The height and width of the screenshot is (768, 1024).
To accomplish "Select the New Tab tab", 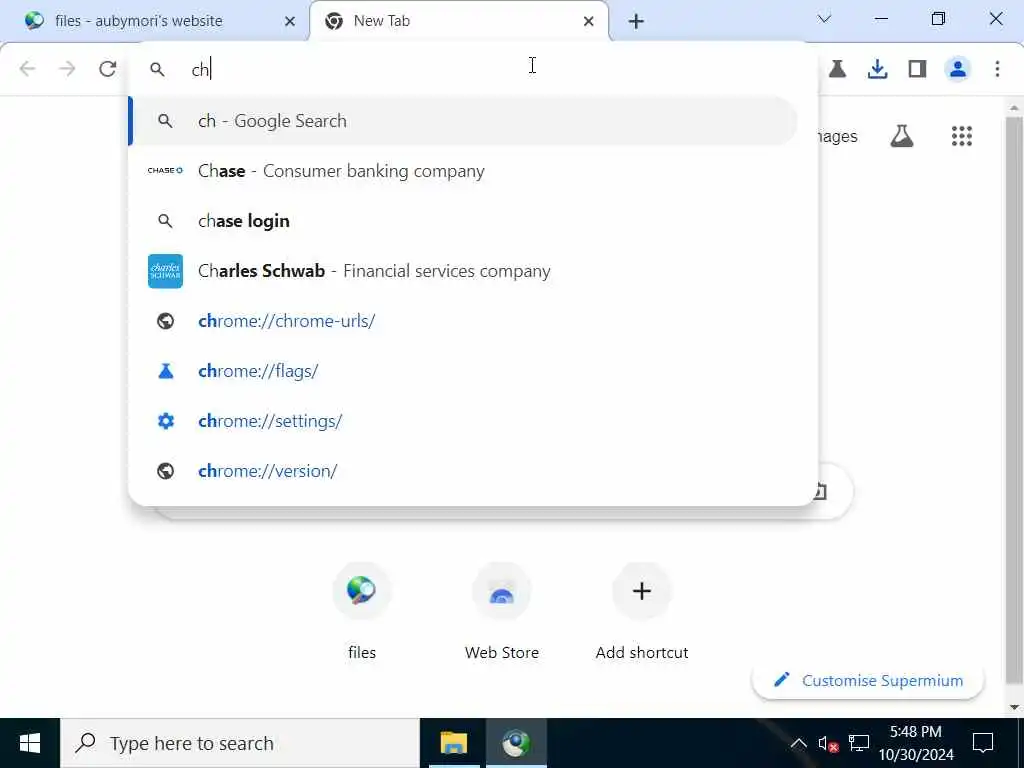I will [x=460, y=21].
